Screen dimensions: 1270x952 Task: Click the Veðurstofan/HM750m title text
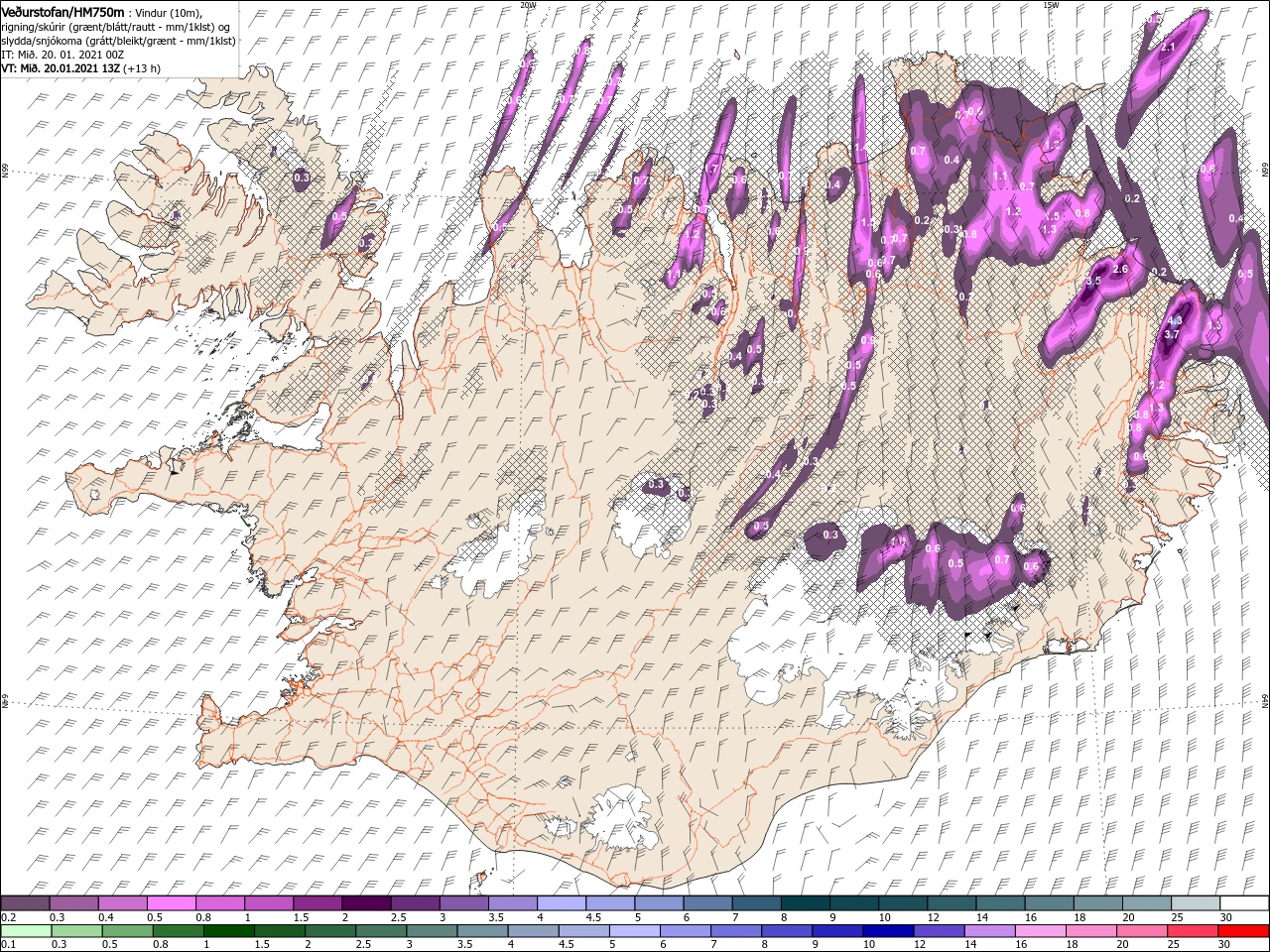(x=63, y=11)
